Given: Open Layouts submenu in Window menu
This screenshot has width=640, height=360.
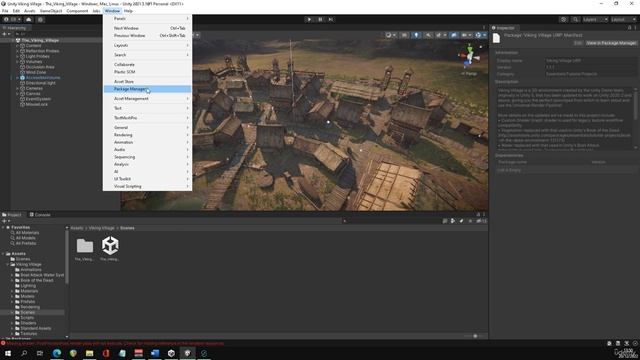Looking at the screenshot, I should point(147,45).
